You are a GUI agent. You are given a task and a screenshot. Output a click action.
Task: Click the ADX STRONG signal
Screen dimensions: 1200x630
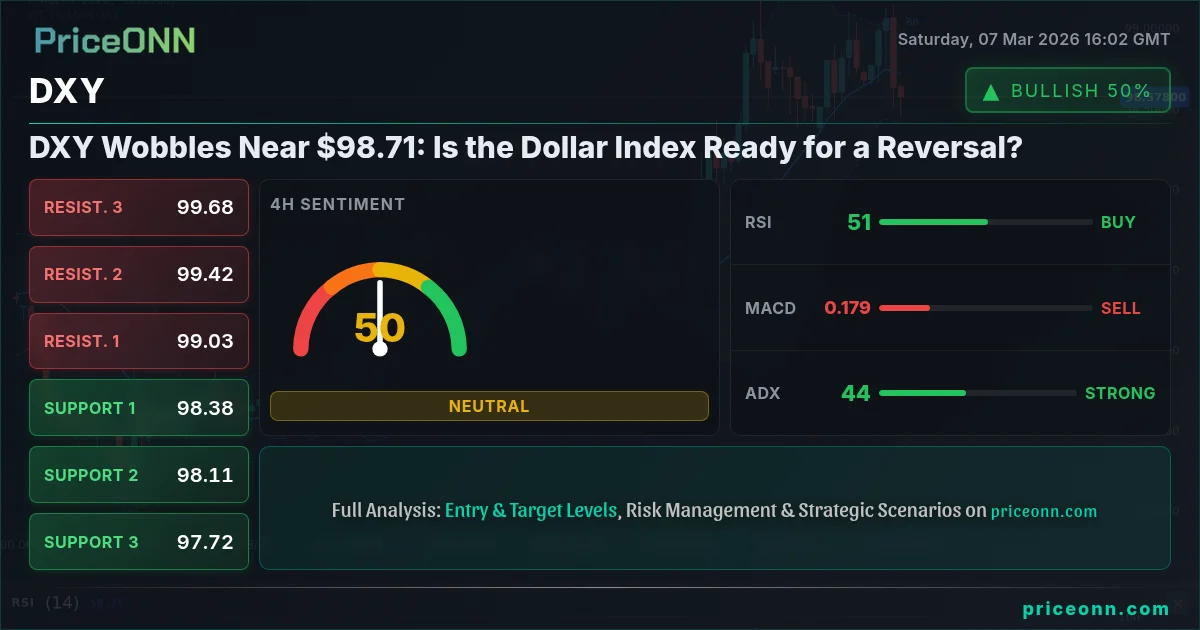(1120, 393)
